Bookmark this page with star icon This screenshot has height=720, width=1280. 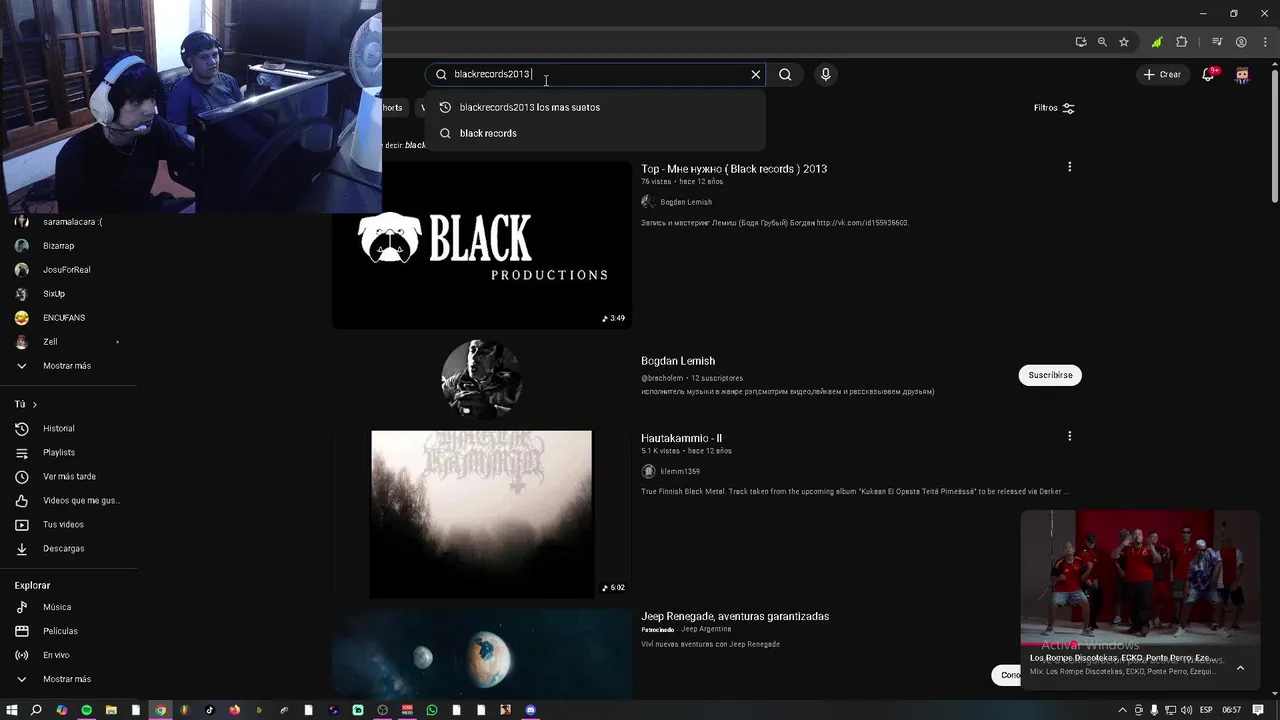point(1124,42)
